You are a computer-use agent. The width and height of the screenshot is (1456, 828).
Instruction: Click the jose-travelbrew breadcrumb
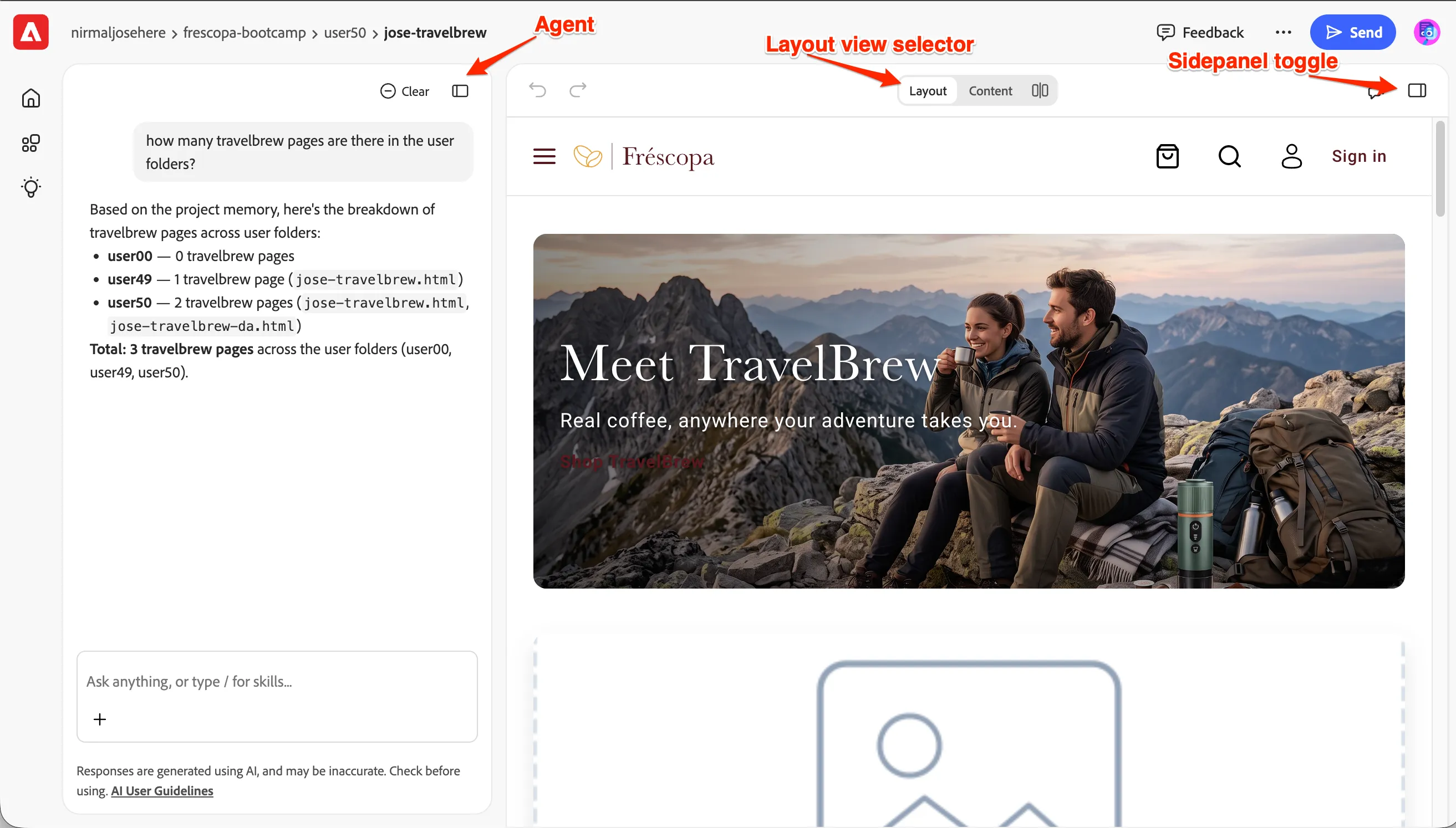[435, 32]
